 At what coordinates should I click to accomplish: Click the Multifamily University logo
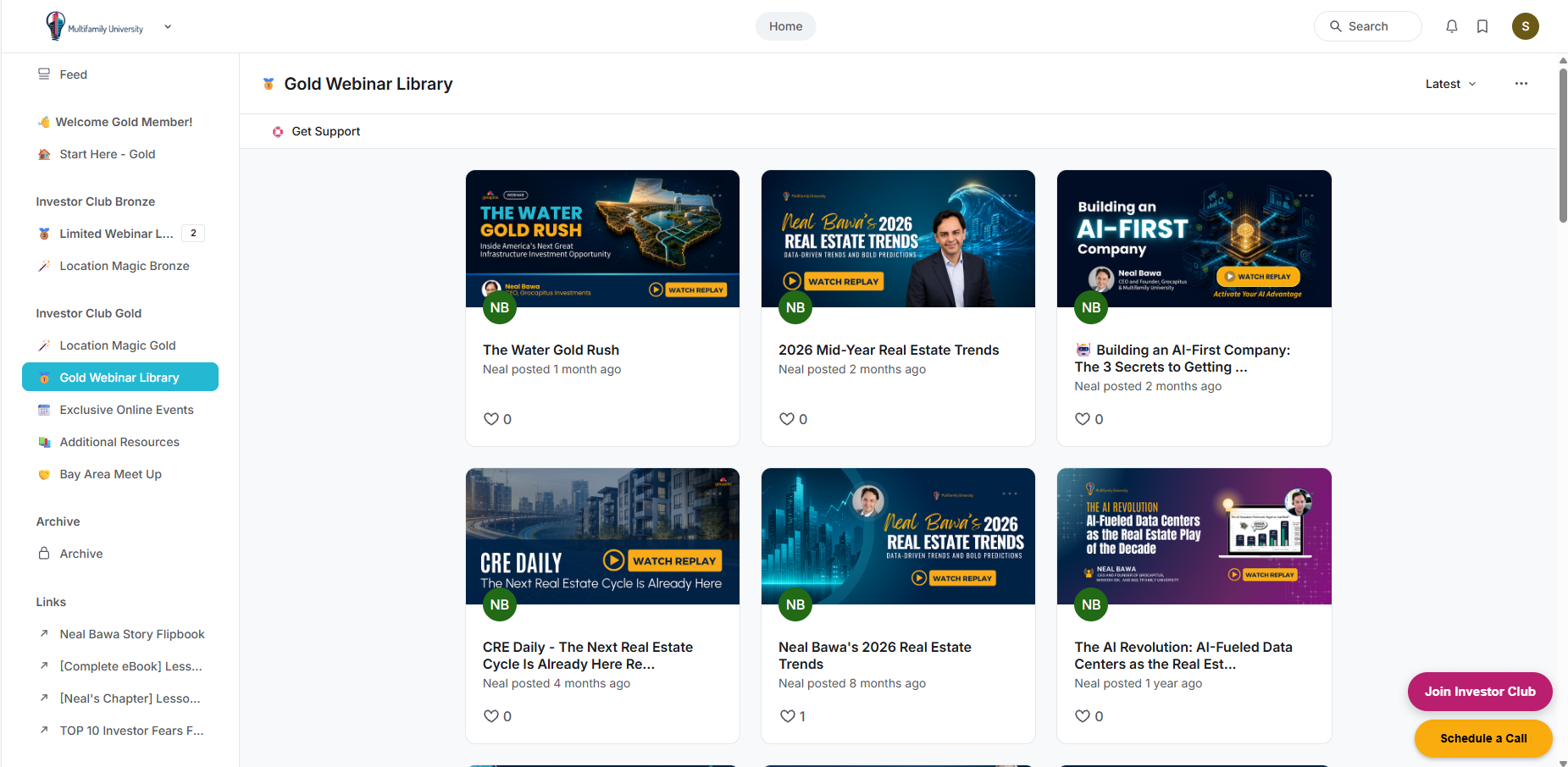[x=95, y=26]
